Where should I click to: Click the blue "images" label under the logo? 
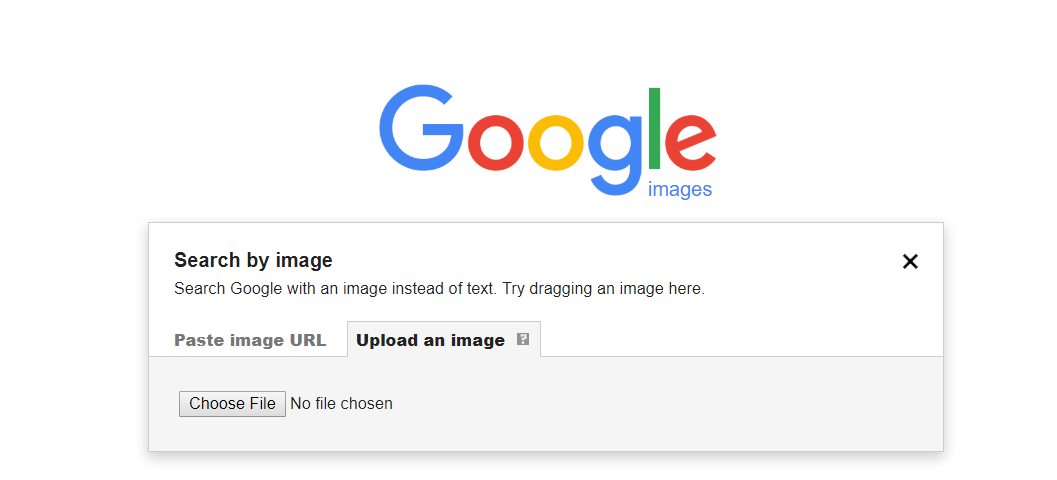680,190
